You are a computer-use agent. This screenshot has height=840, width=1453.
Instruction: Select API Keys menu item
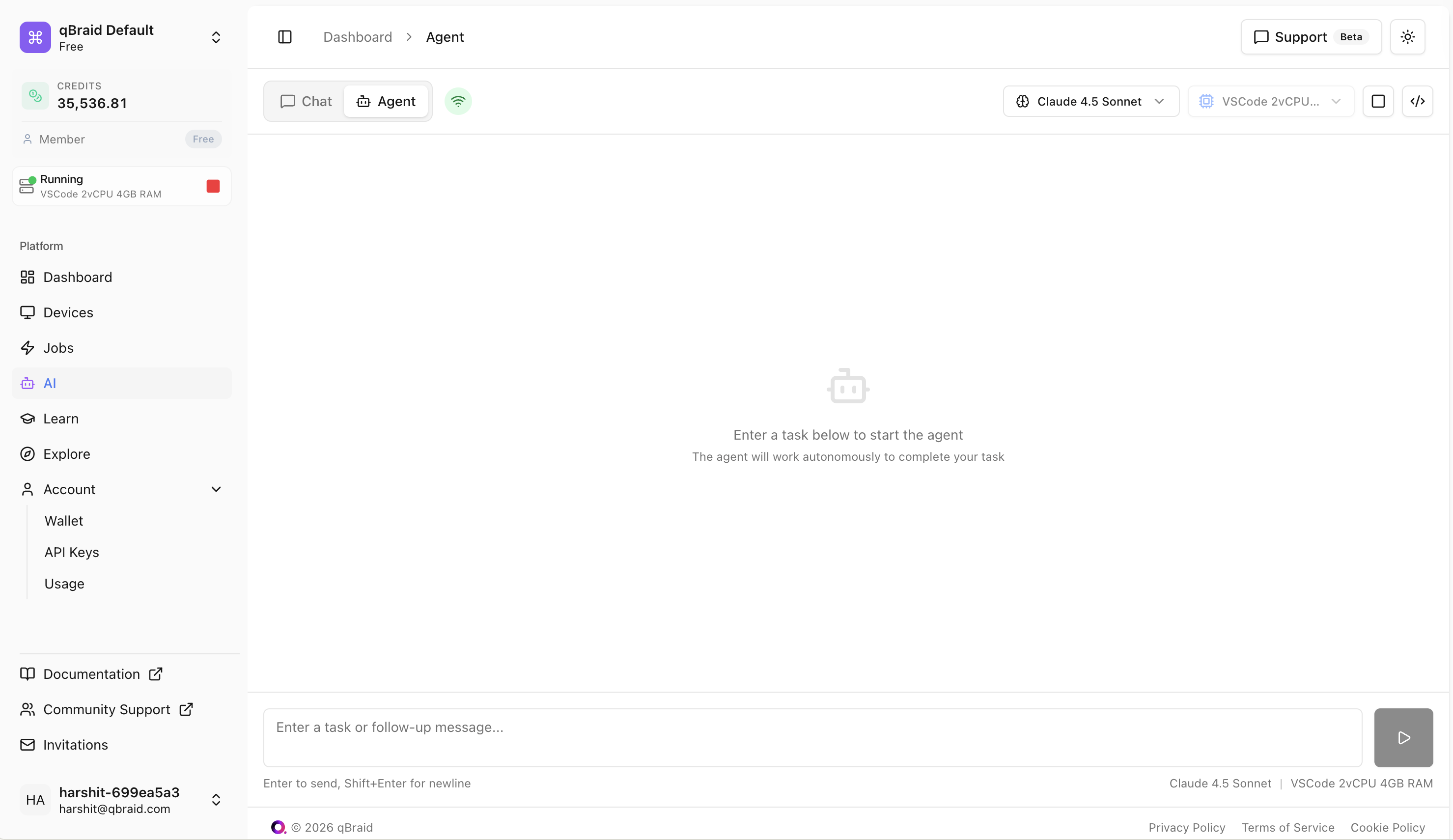[72, 552]
